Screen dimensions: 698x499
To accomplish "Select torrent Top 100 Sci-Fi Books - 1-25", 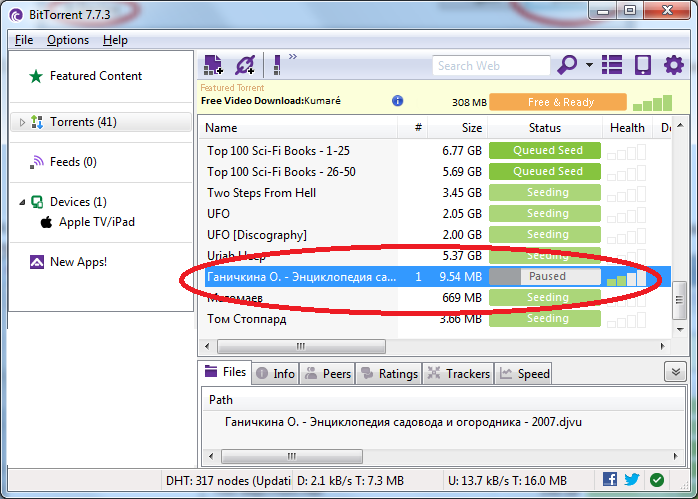I will pyautogui.click(x=278, y=151).
